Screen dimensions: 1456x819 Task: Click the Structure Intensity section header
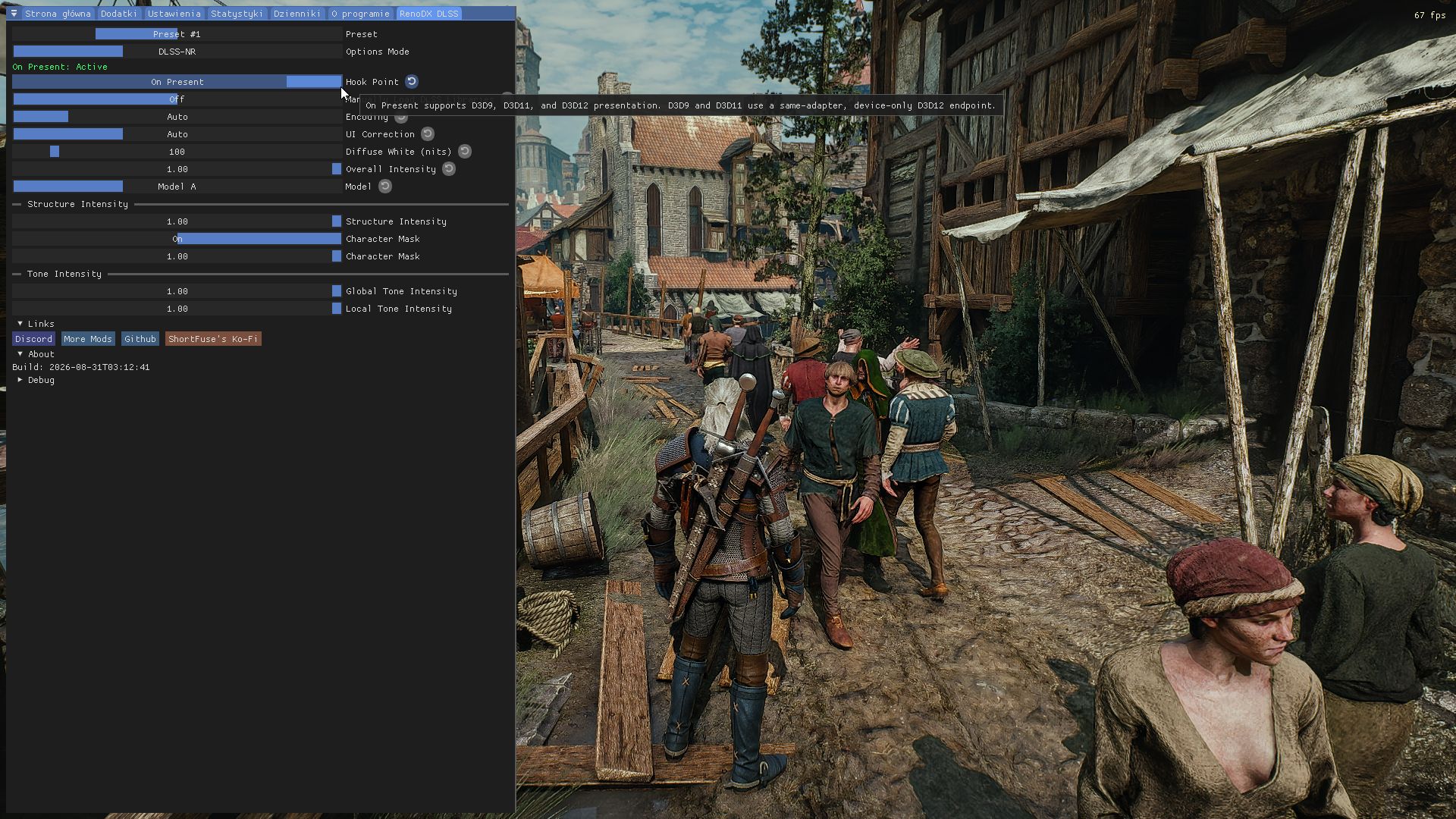point(77,204)
